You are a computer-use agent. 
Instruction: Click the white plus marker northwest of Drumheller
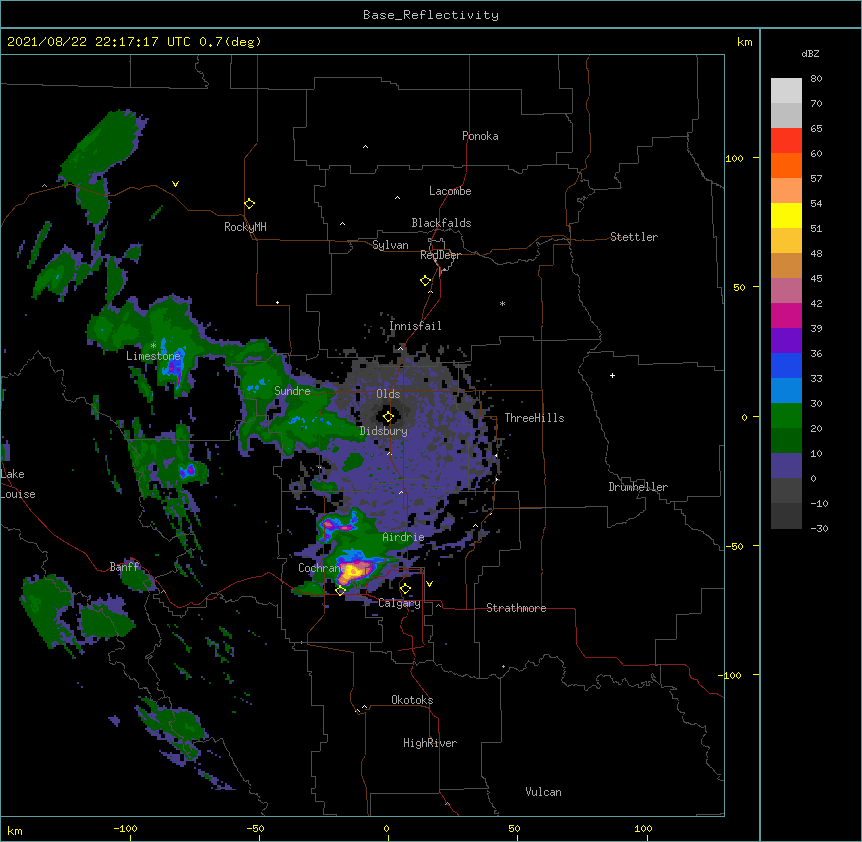(x=612, y=375)
